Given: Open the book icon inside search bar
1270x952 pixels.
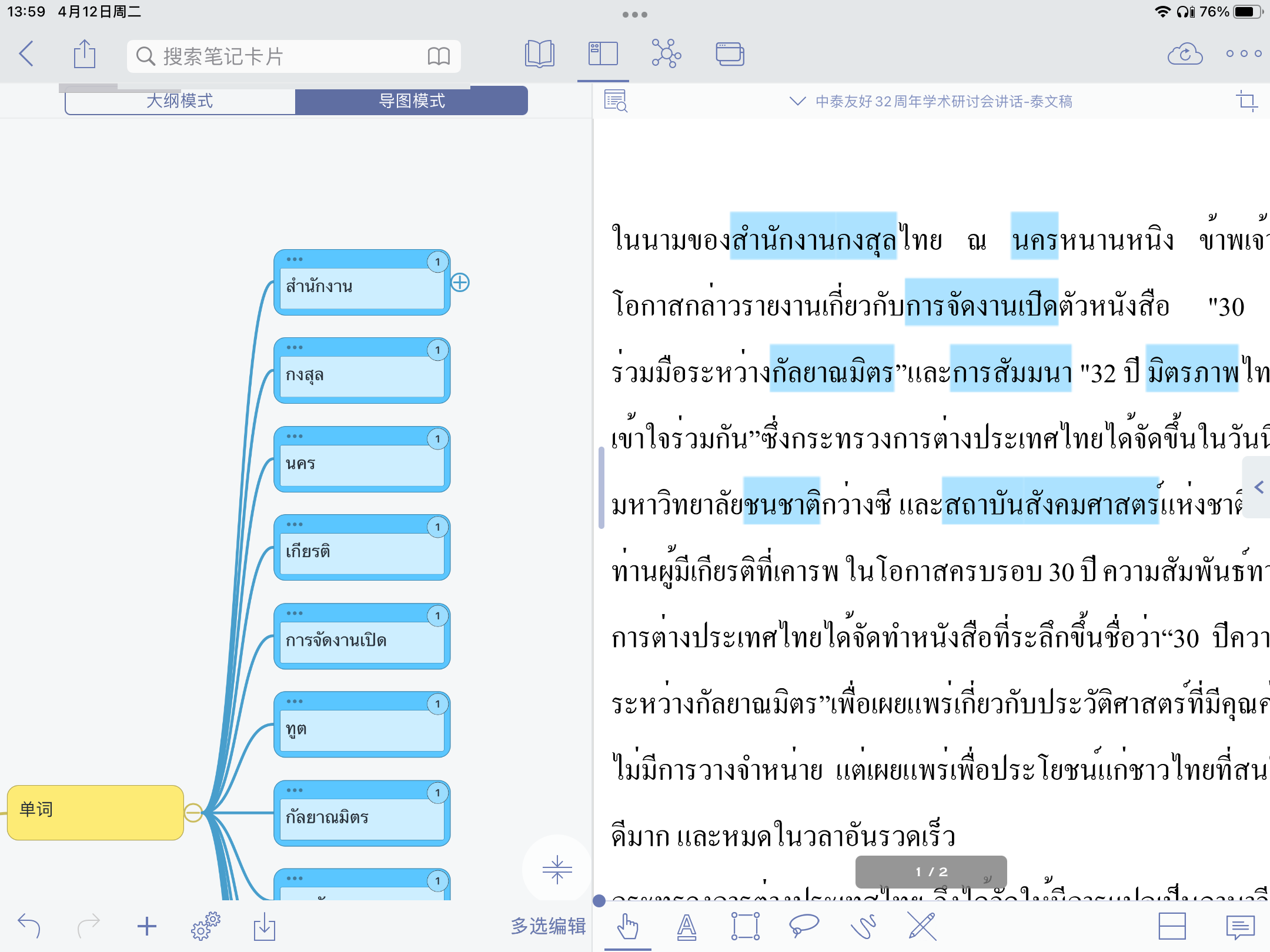Looking at the screenshot, I should coord(439,56).
